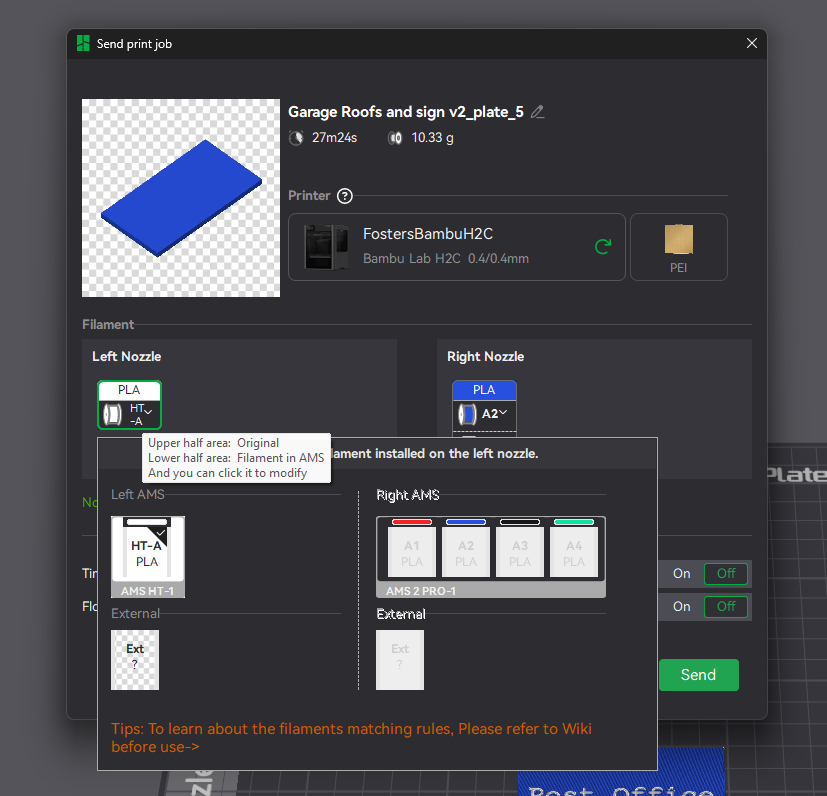Click the filament weight spool icon
The image size is (827, 796).
pos(395,138)
